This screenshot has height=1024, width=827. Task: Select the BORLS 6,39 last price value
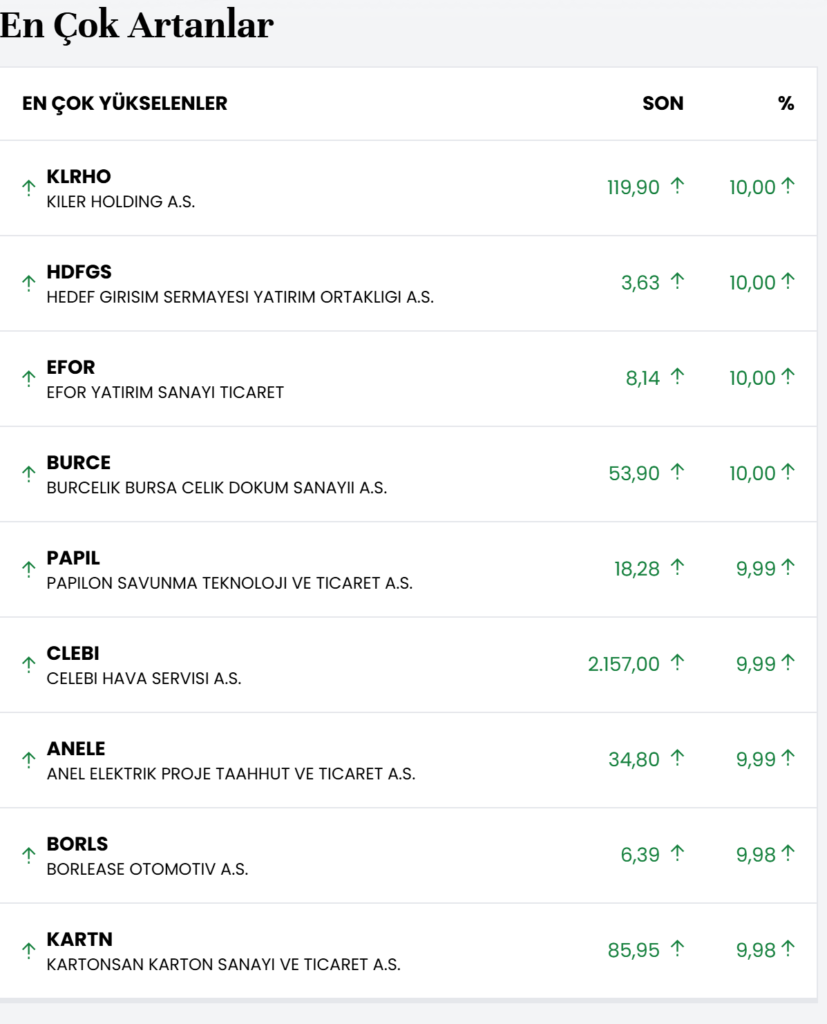point(640,854)
